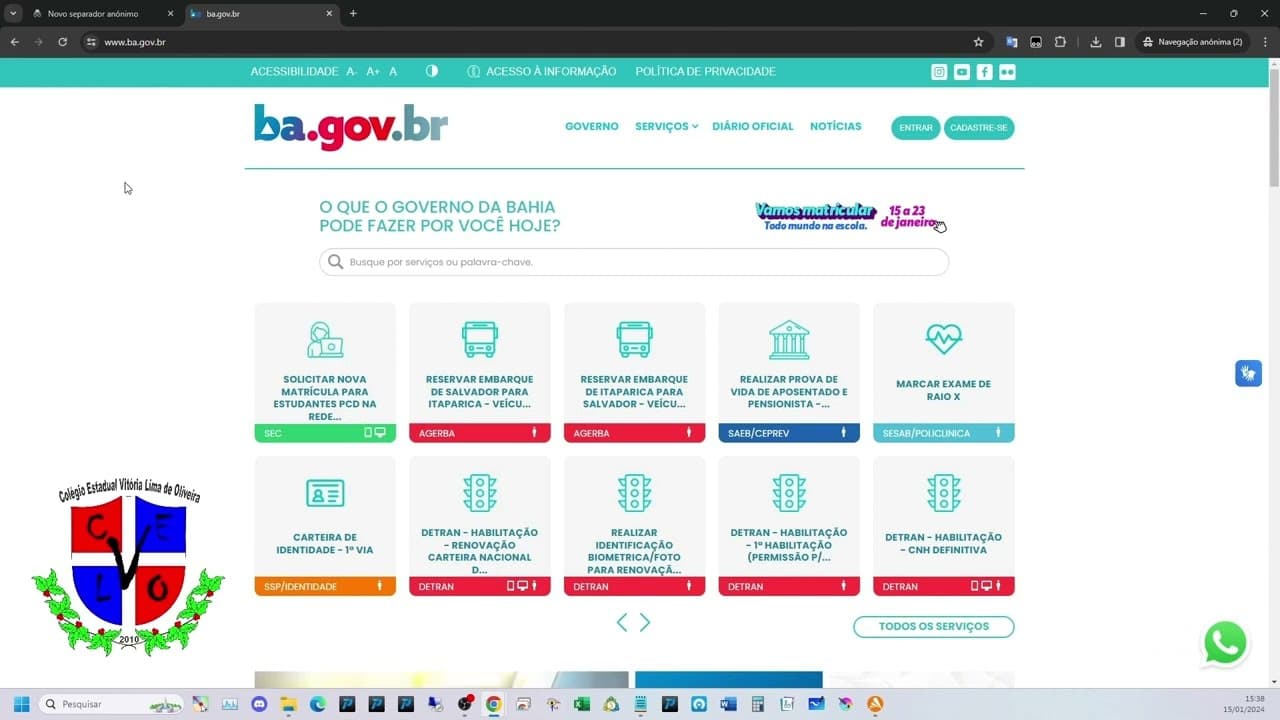
Task: Open the browser downloads icon
Action: click(1096, 42)
